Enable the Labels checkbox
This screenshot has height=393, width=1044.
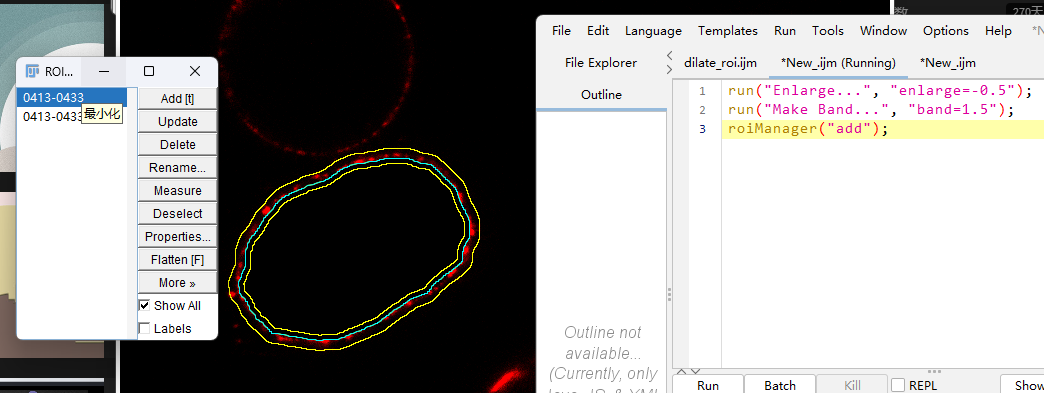[x=144, y=328]
